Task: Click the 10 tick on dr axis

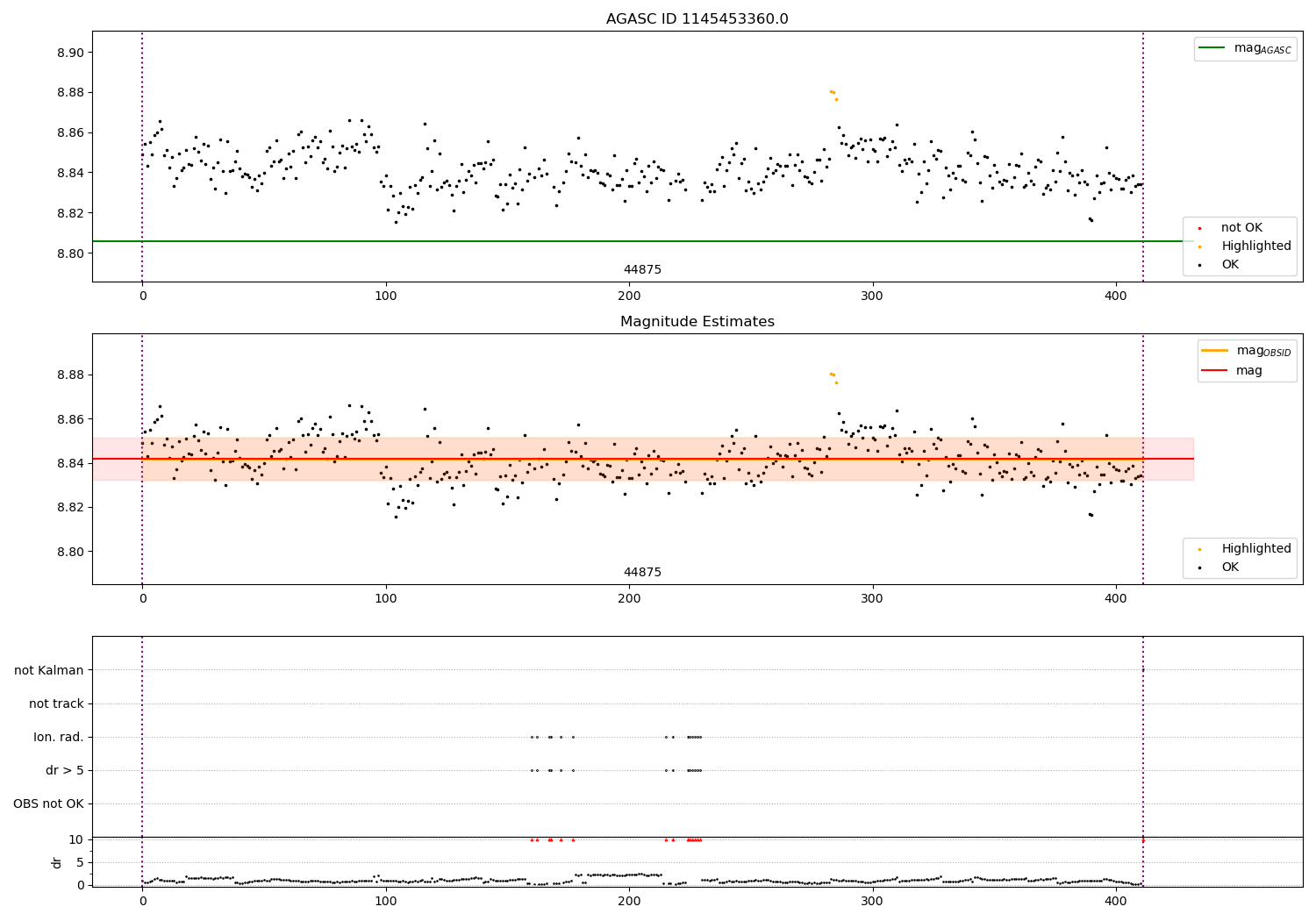Action: point(76,839)
